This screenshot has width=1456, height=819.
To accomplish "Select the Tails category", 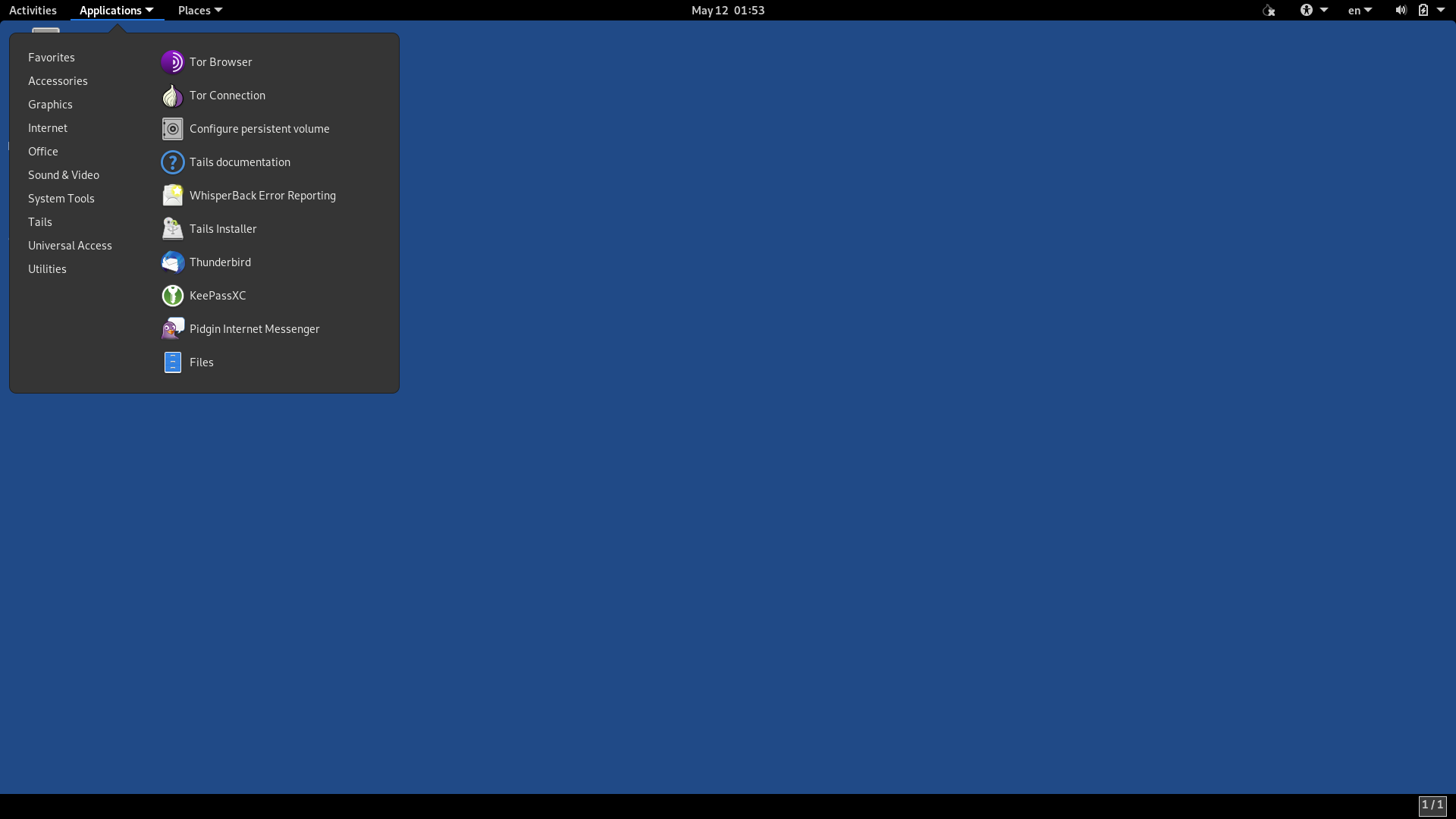I will 40,222.
